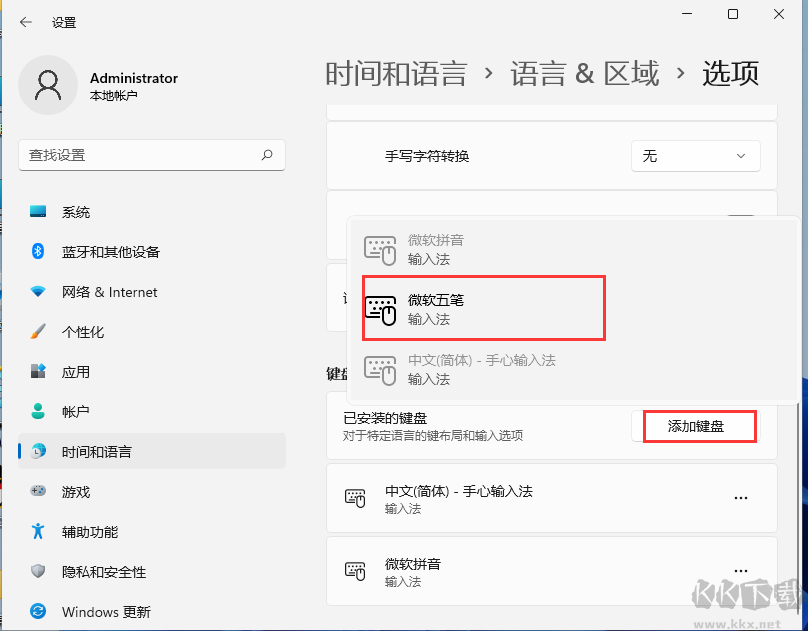Image resolution: width=808 pixels, height=631 pixels.
Task: Click the 帐户 person icon
Action: [38, 411]
